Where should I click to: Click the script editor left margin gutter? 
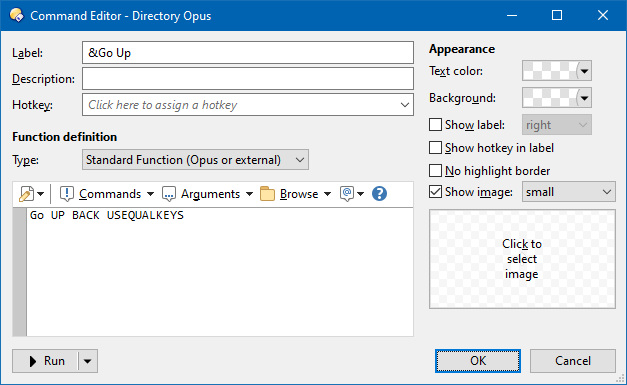(x=19, y=272)
